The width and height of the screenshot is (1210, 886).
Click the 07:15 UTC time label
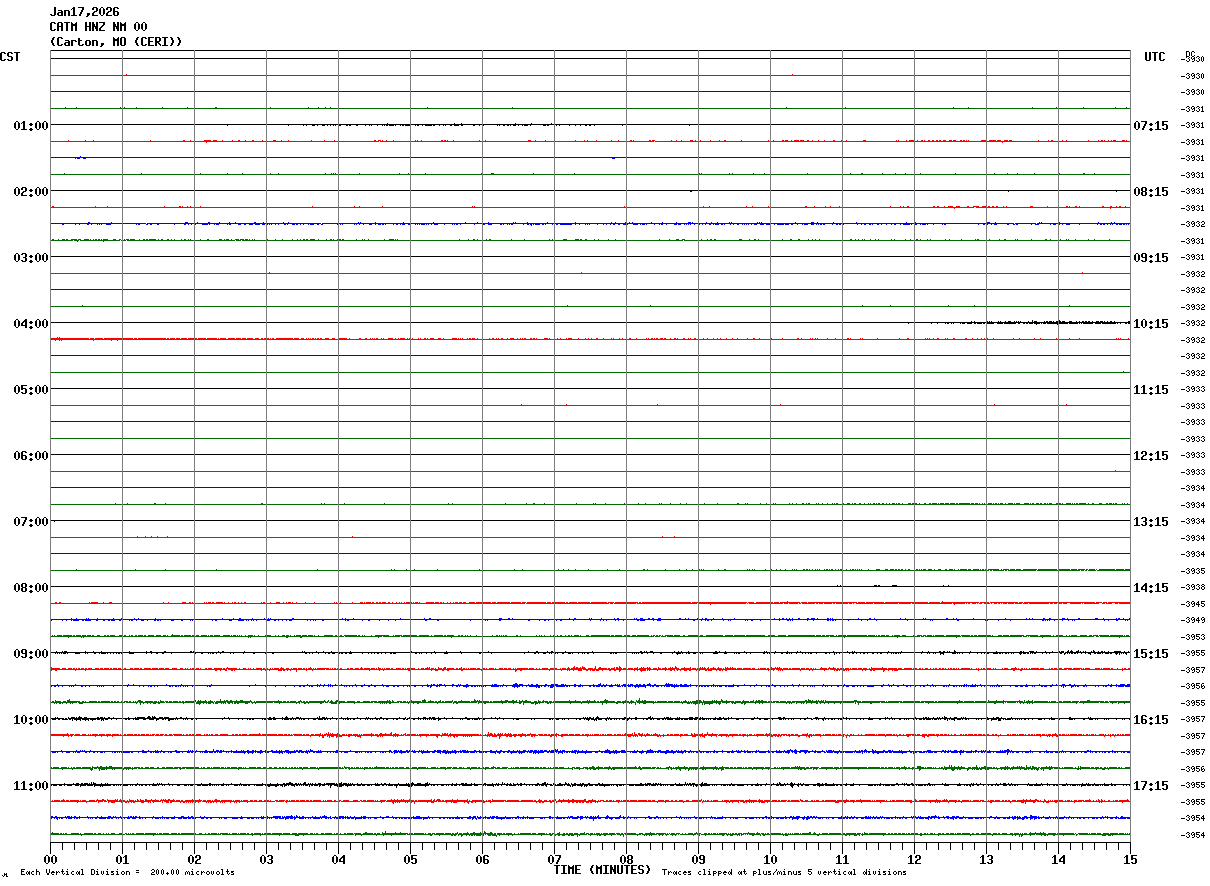[1151, 126]
